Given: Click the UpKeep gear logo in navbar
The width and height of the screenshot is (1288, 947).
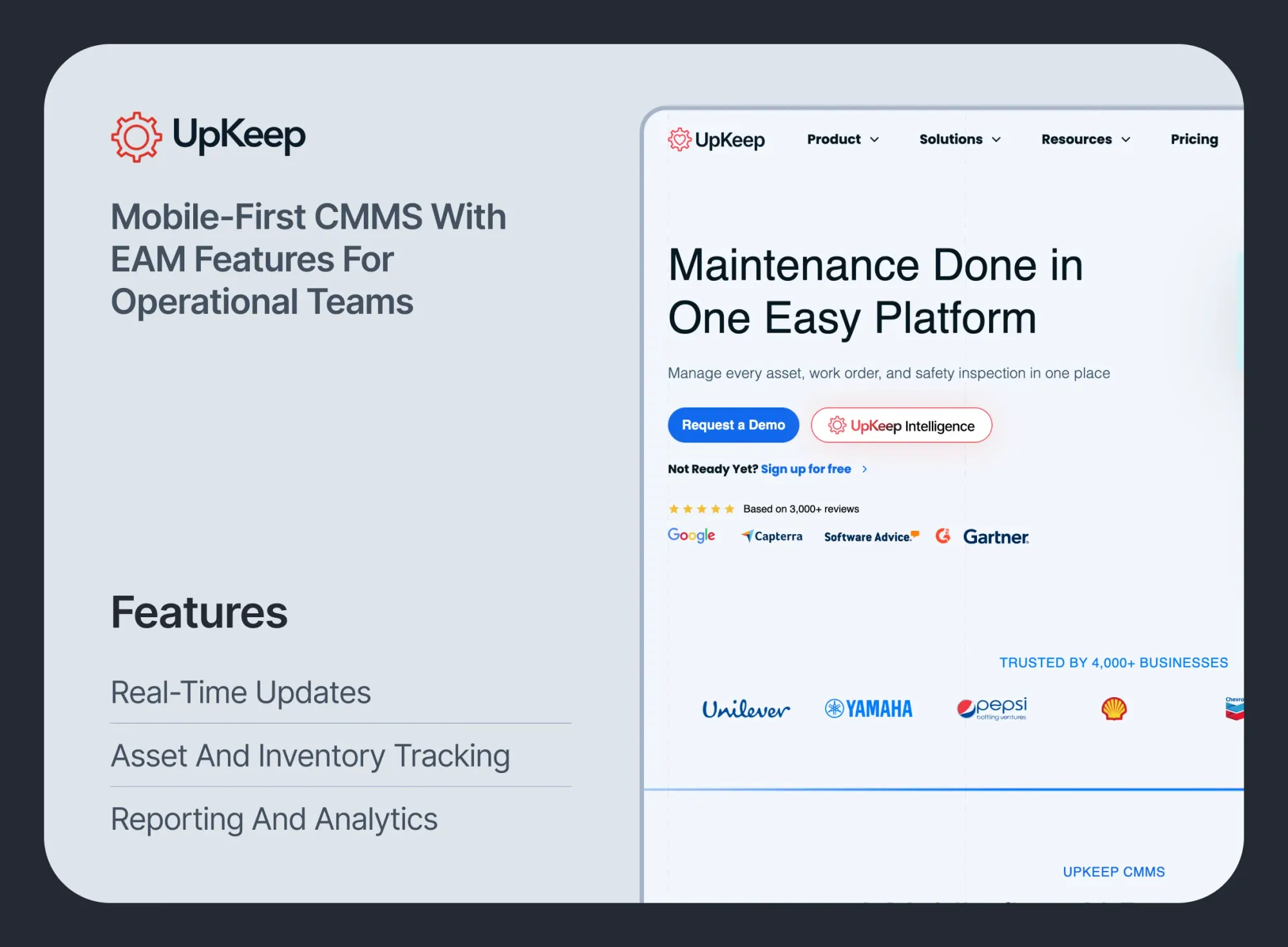Looking at the screenshot, I should 679,139.
